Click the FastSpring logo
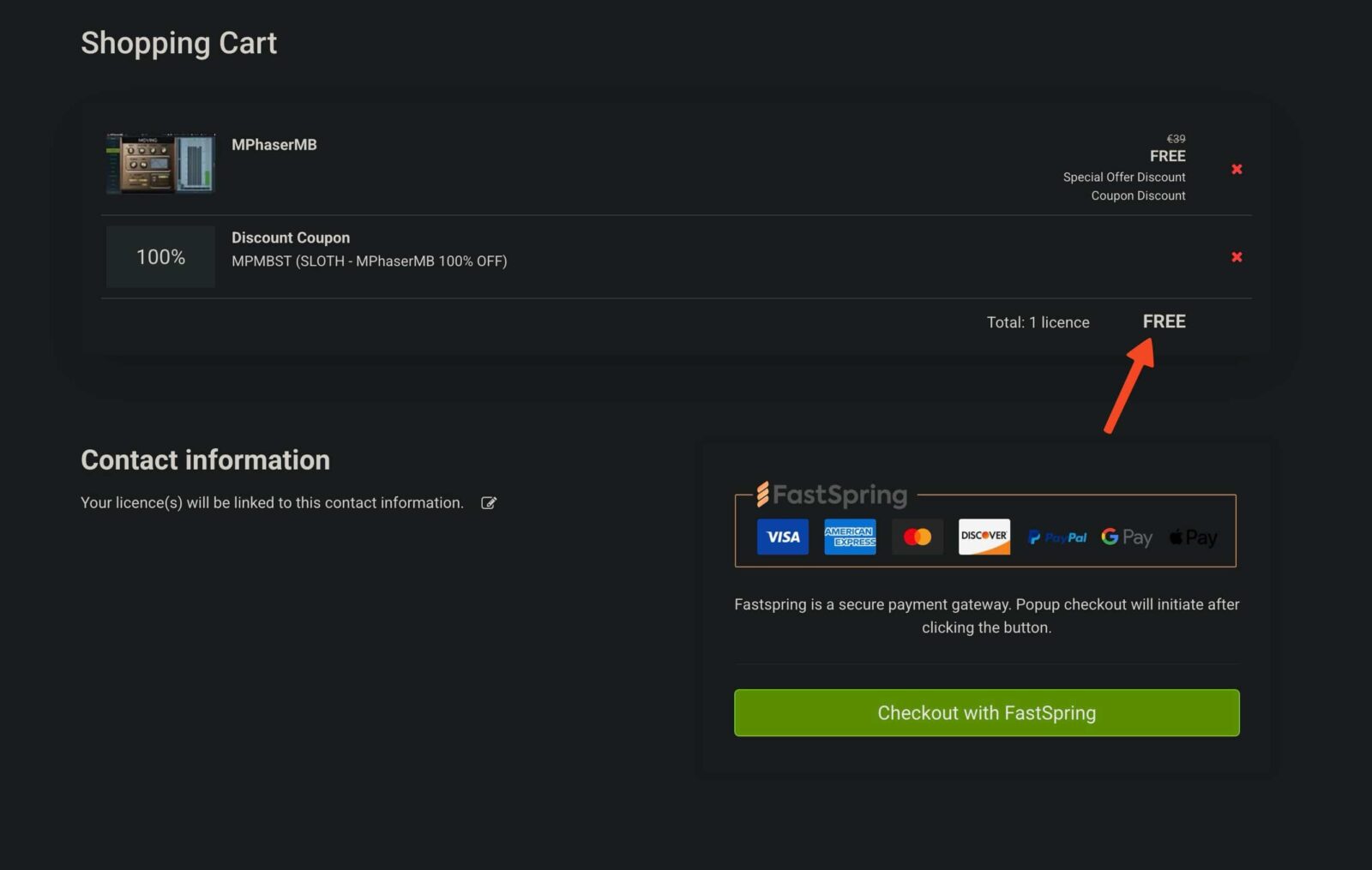This screenshot has height=870, width=1372. pos(831,495)
